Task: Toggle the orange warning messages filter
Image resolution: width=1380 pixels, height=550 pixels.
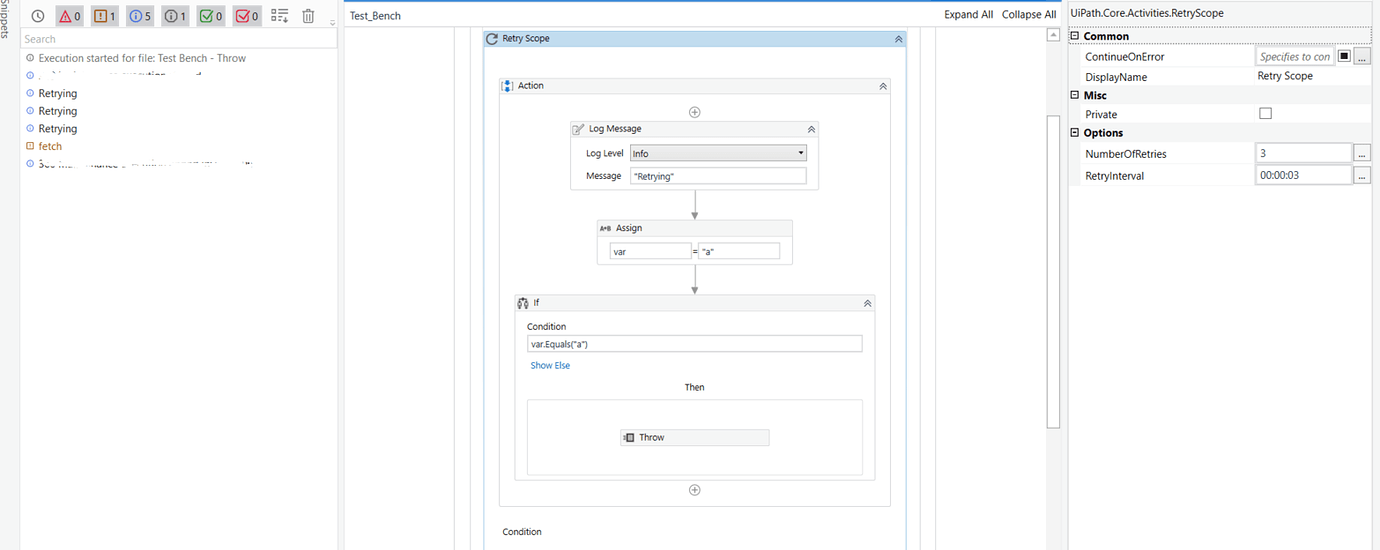Action: [x=104, y=16]
